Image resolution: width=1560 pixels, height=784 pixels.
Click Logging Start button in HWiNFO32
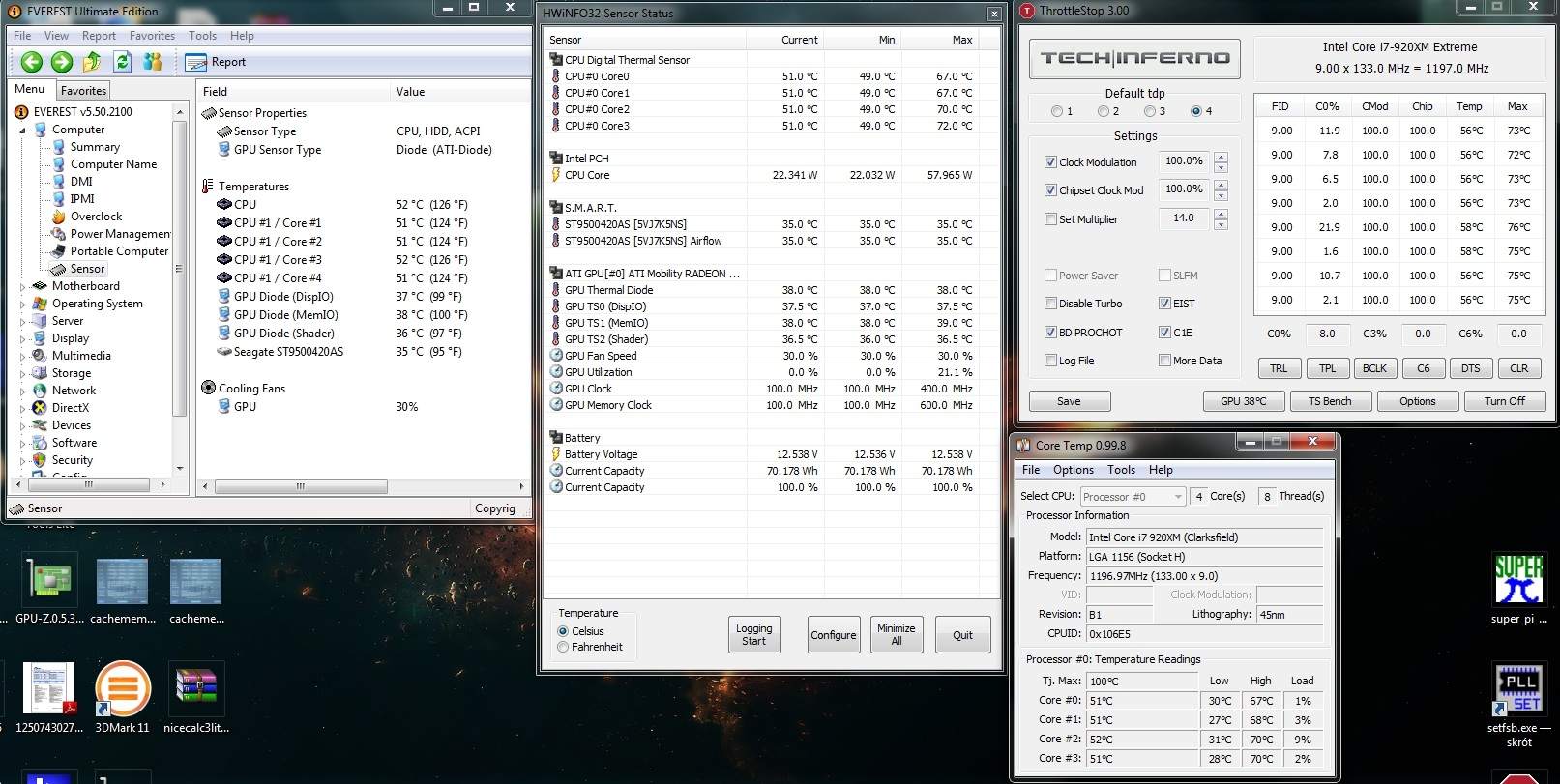753,635
